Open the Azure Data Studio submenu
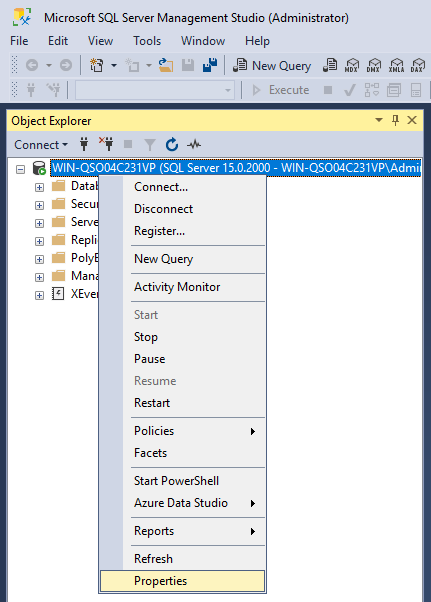The image size is (431, 602). 182,503
